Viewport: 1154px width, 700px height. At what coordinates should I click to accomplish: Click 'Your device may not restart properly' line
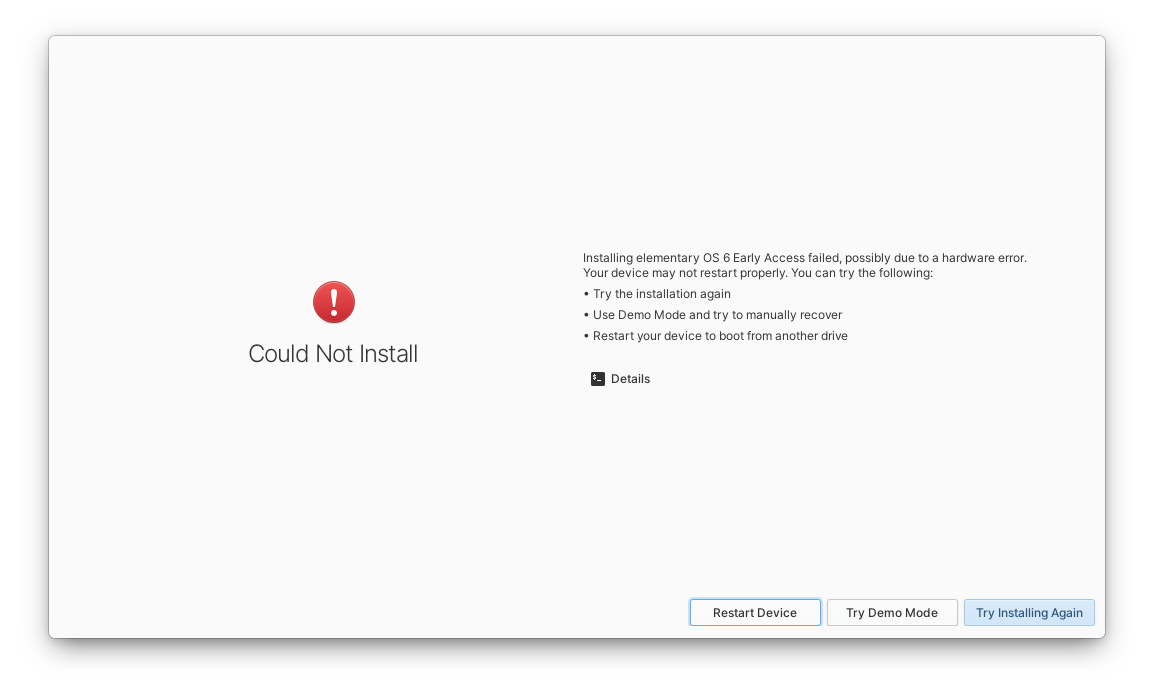coord(757,273)
